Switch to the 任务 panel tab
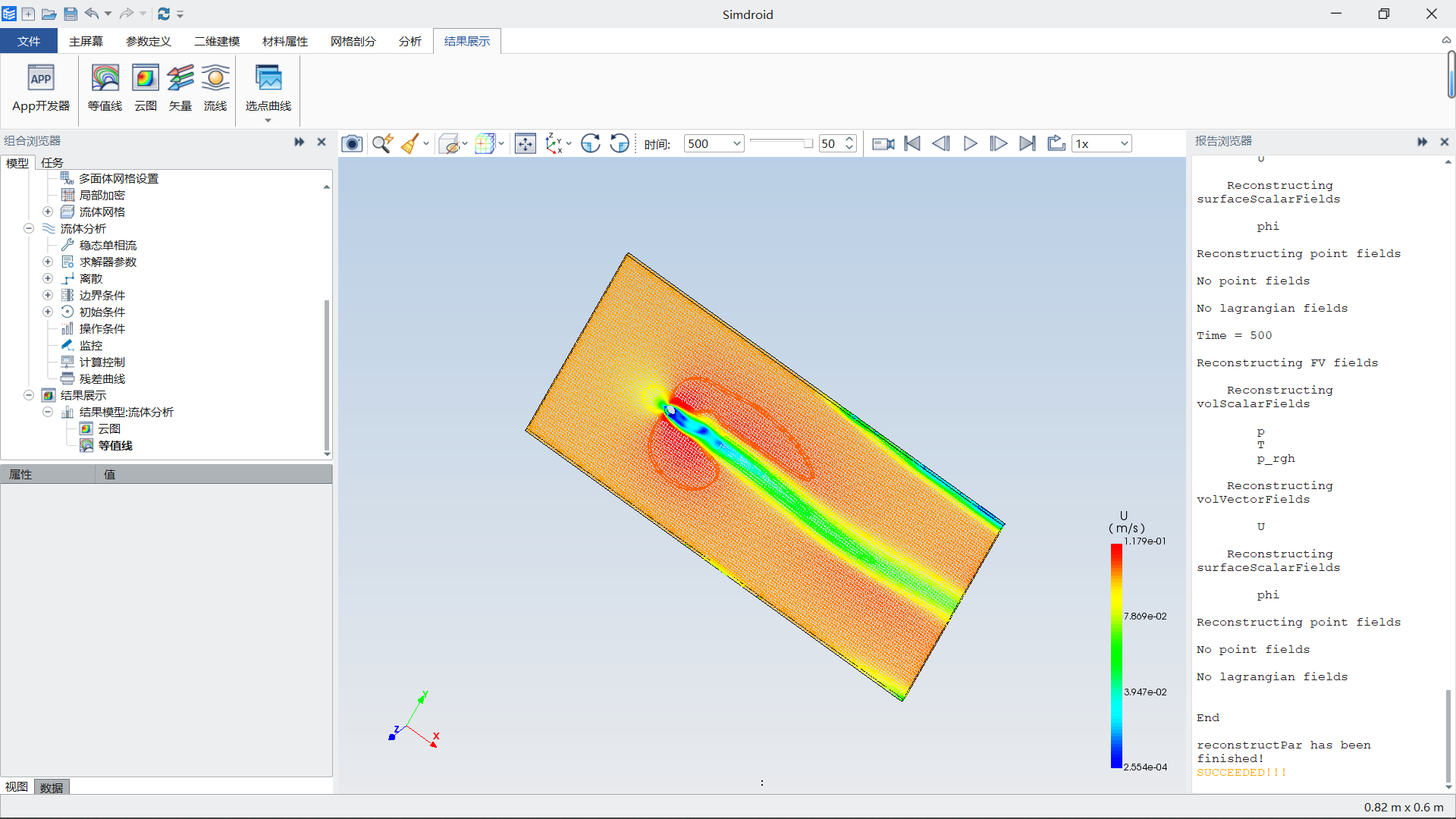The height and width of the screenshot is (819, 1456). coord(52,162)
